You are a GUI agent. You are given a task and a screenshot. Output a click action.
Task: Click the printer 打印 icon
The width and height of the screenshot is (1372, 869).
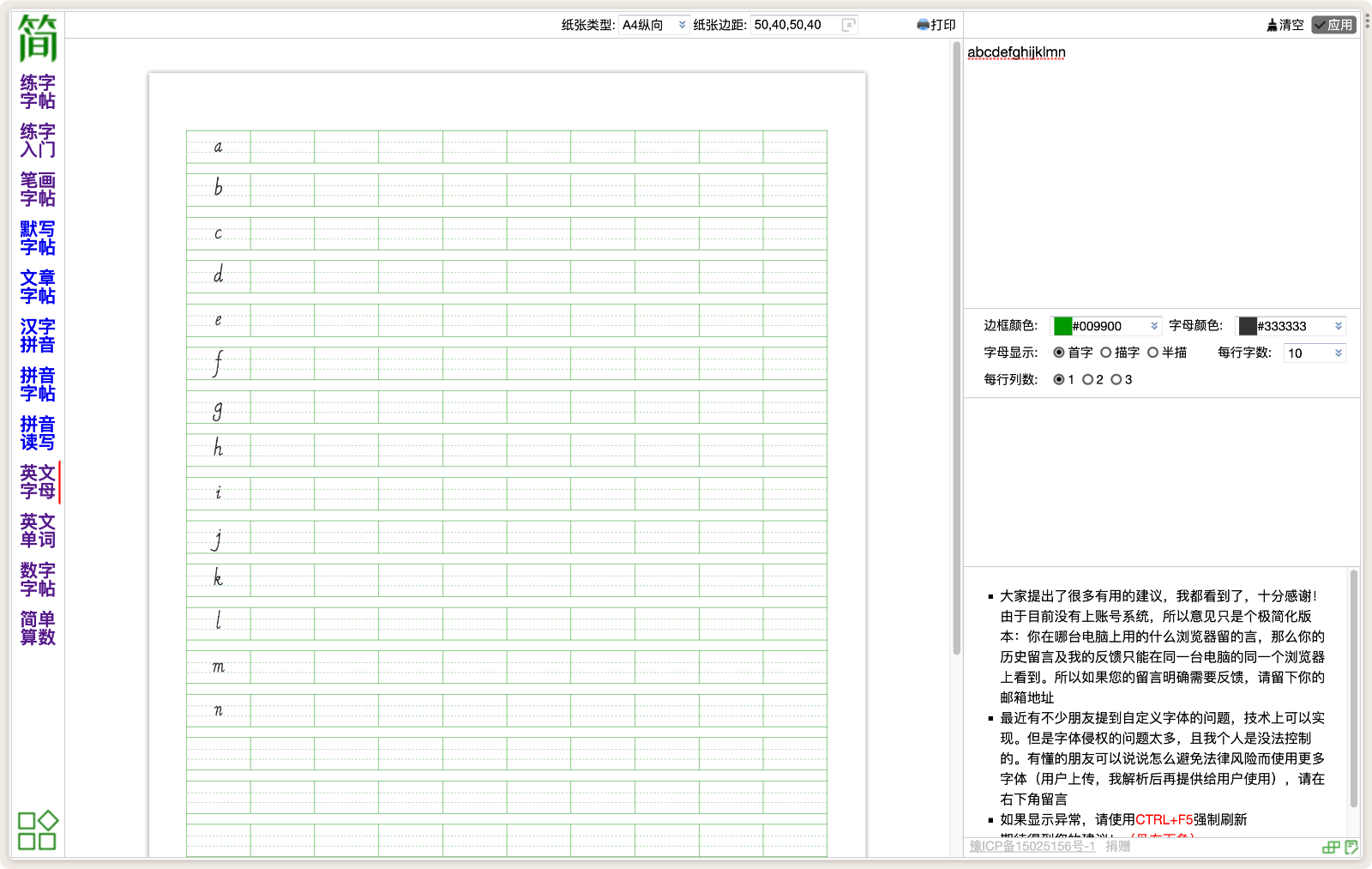pyautogui.click(x=923, y=25)
